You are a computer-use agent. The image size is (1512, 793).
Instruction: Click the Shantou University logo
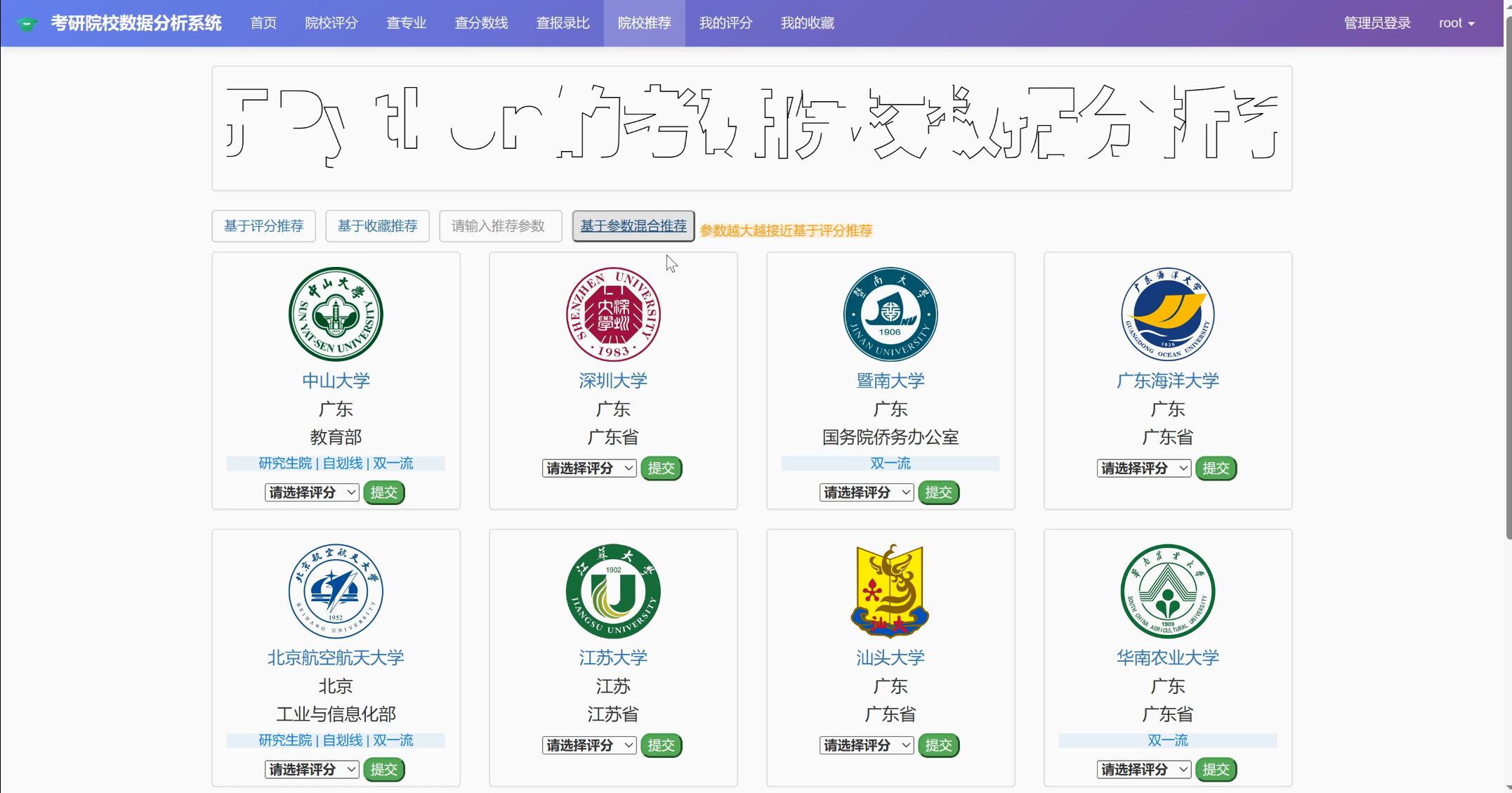click(x=890, y=591)
